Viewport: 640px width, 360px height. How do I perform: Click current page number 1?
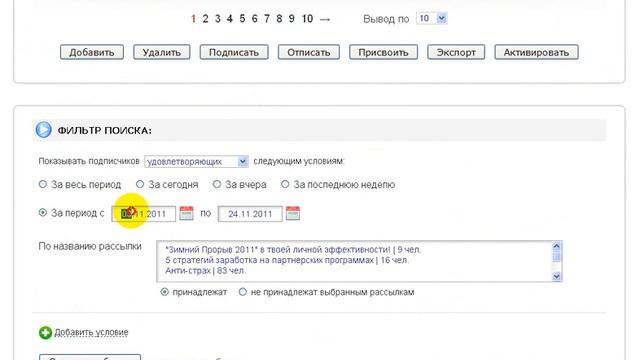coord(193,19)
